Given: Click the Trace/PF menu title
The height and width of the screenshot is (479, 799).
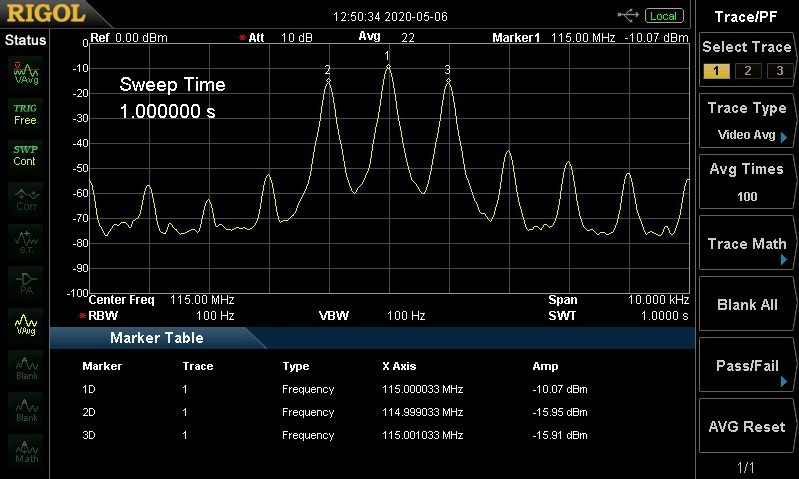Looking at the screenshot, I should click(745, 17).
